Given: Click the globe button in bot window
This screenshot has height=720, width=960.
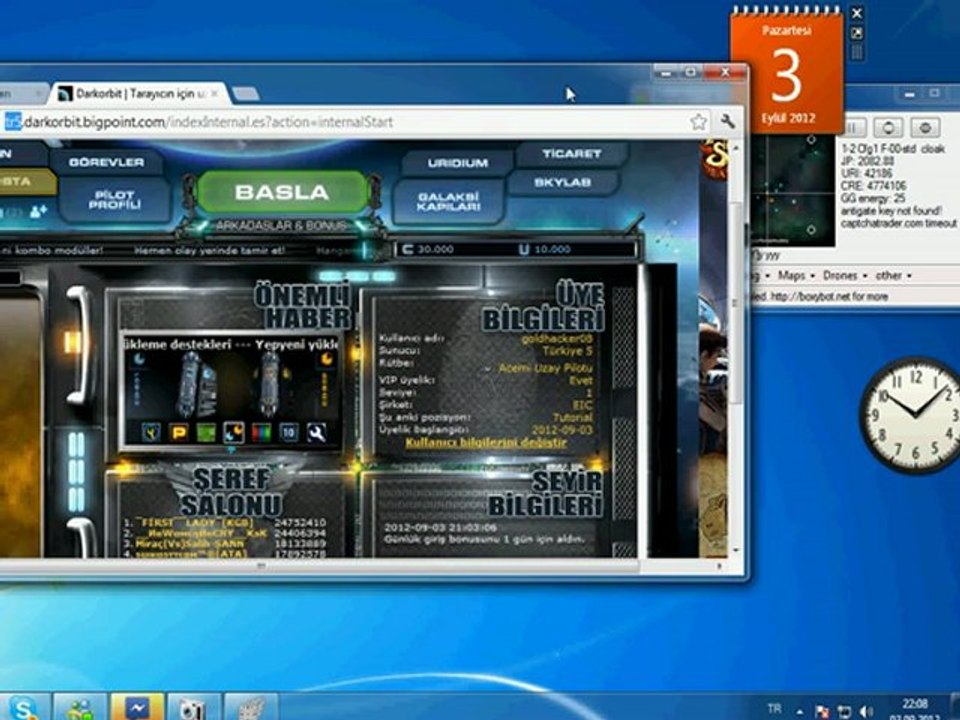Looking at the screenshot, I should [925, 127].
